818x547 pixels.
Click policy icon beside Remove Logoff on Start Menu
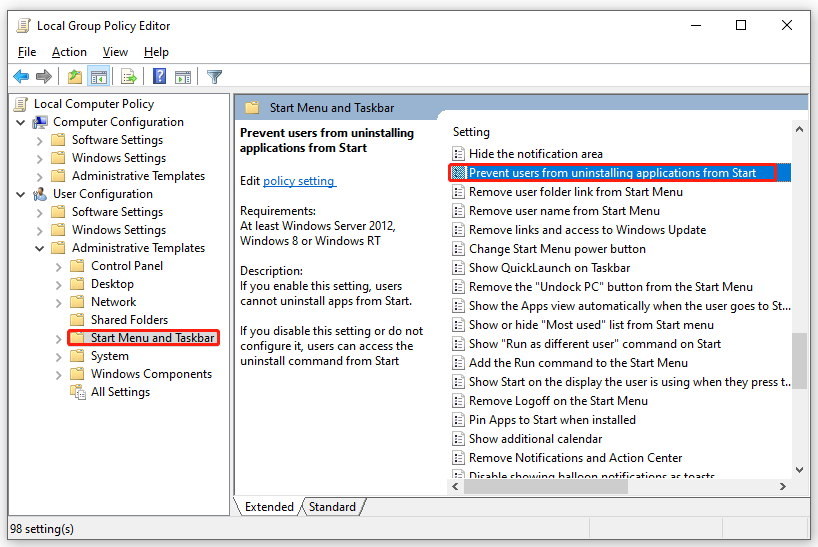point(458,401)
